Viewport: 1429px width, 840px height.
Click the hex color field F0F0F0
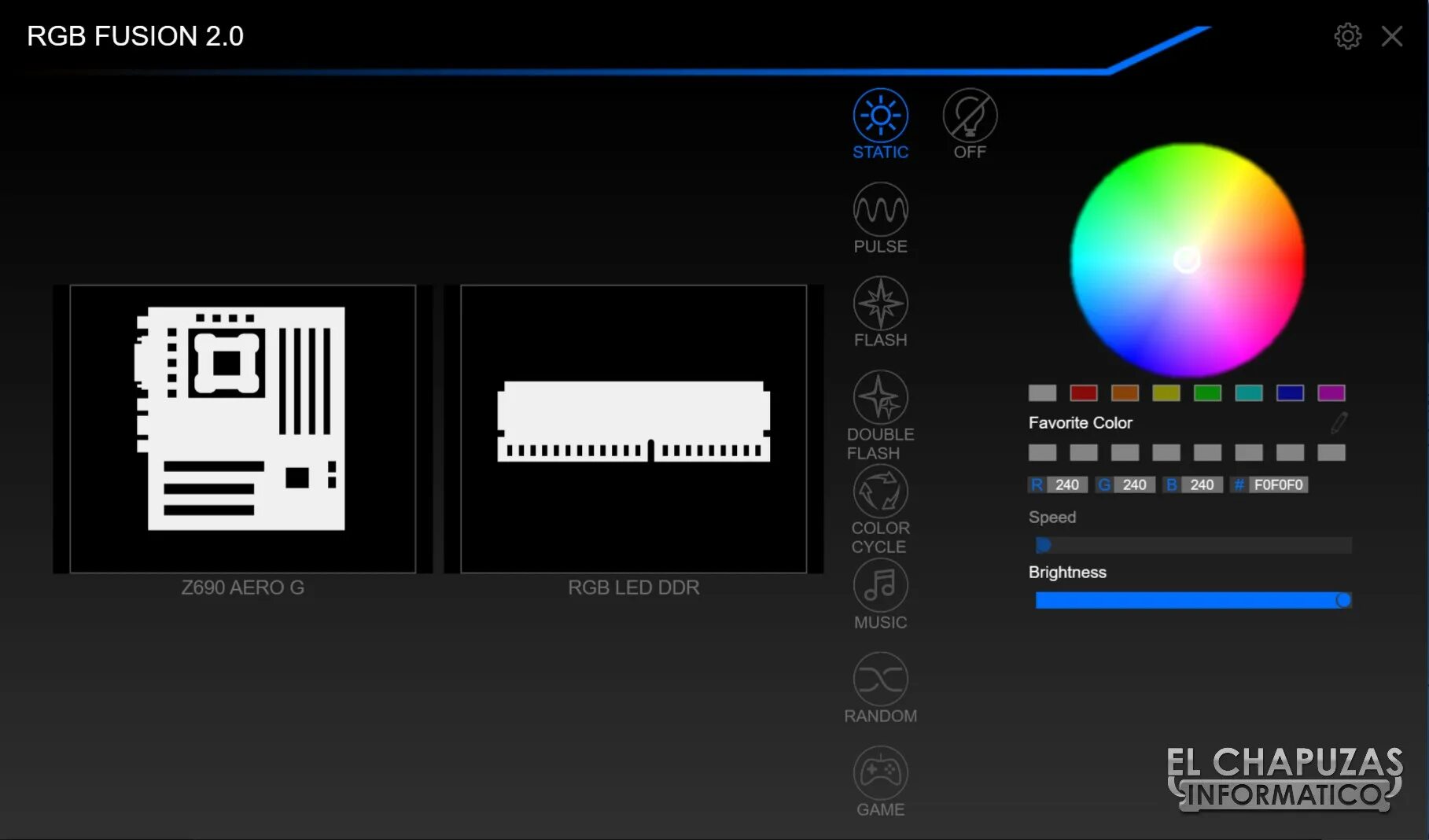[x=1278, y=484]
